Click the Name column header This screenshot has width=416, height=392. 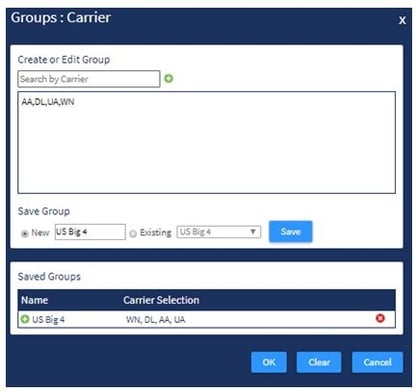35,300
